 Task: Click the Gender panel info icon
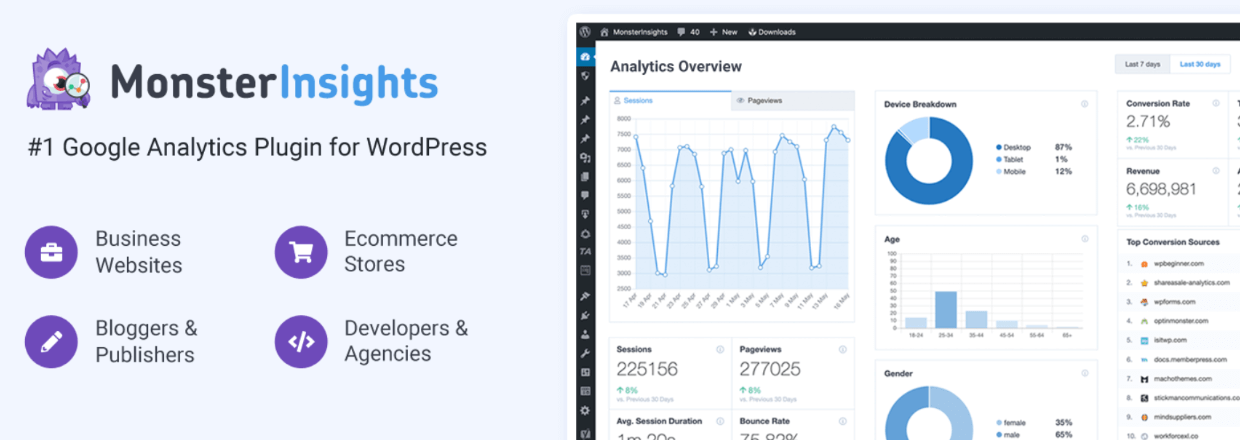(1084, 374)
